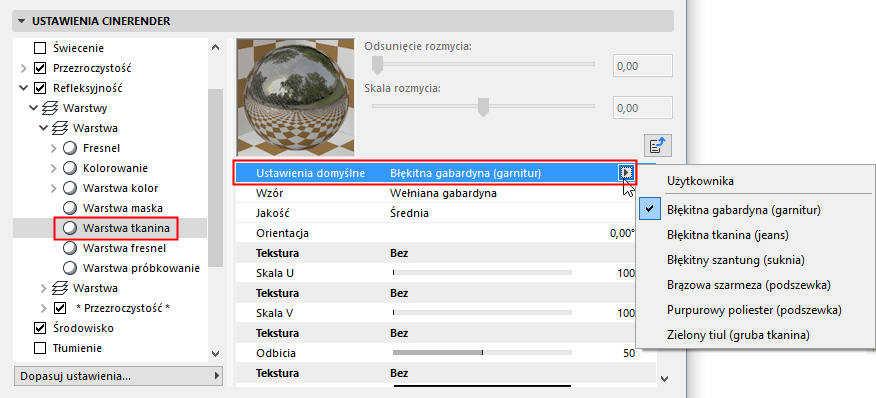Select Błękitny szantung (suknia) preset
The image size is (876, 398).
pos(736,260)
